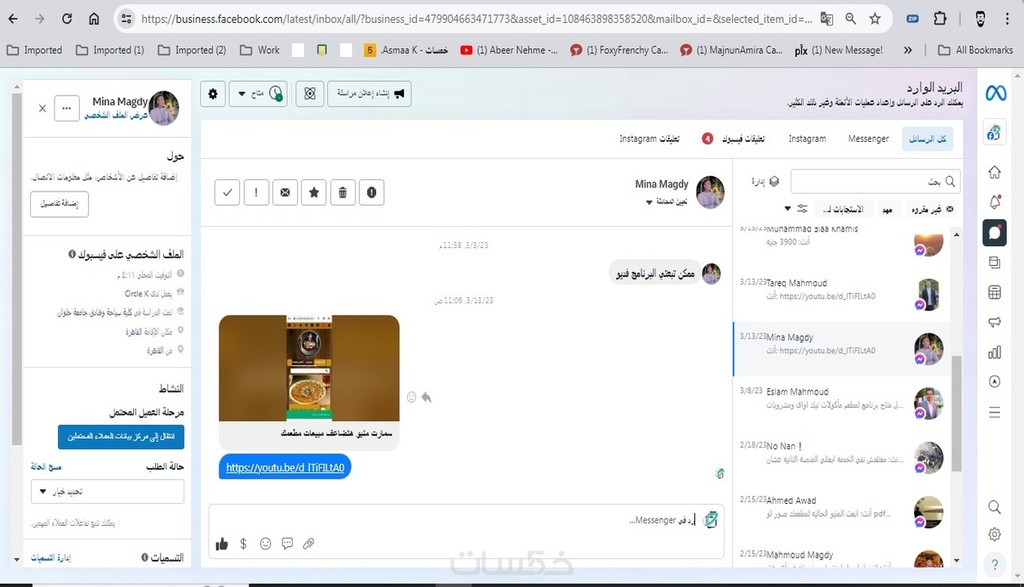
Task: Open the inbox filter sliders icon
Action: 803,209
